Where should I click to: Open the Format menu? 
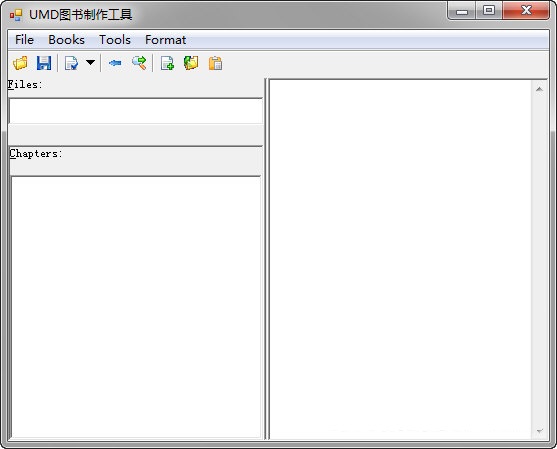coord(166,40)
